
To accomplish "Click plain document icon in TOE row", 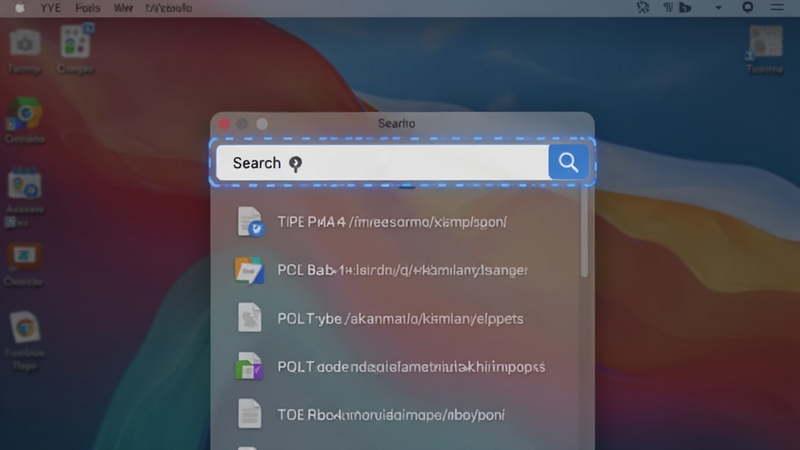I will pos(249,413).
